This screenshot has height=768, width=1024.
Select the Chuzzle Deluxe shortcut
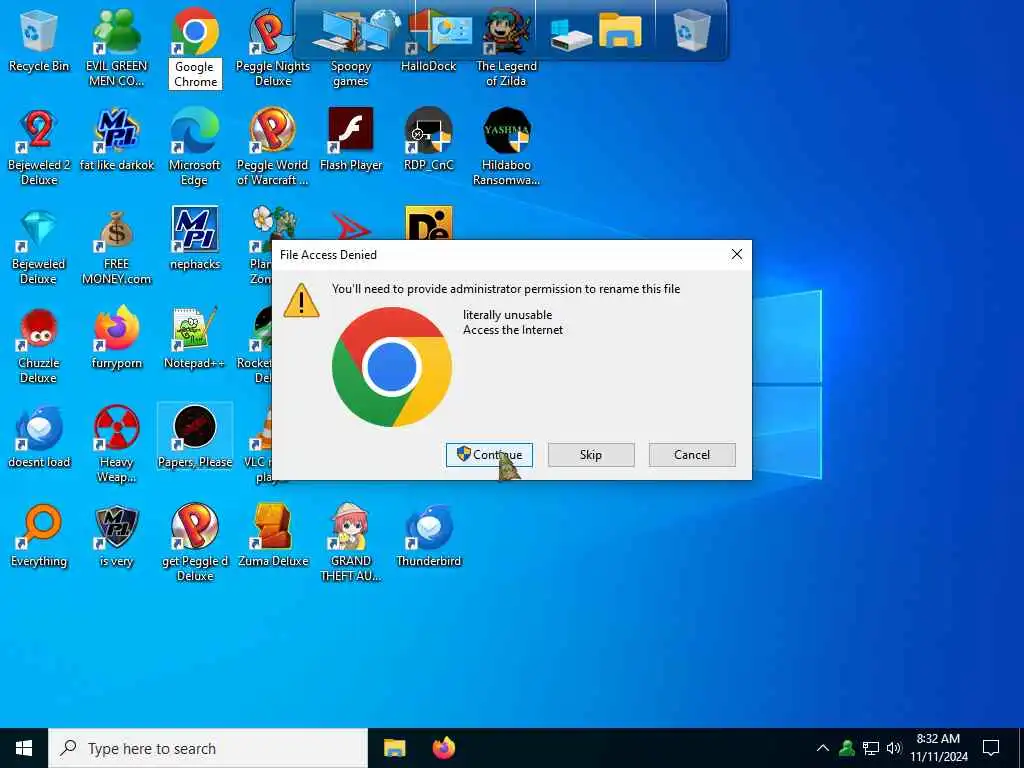(39, 345)
